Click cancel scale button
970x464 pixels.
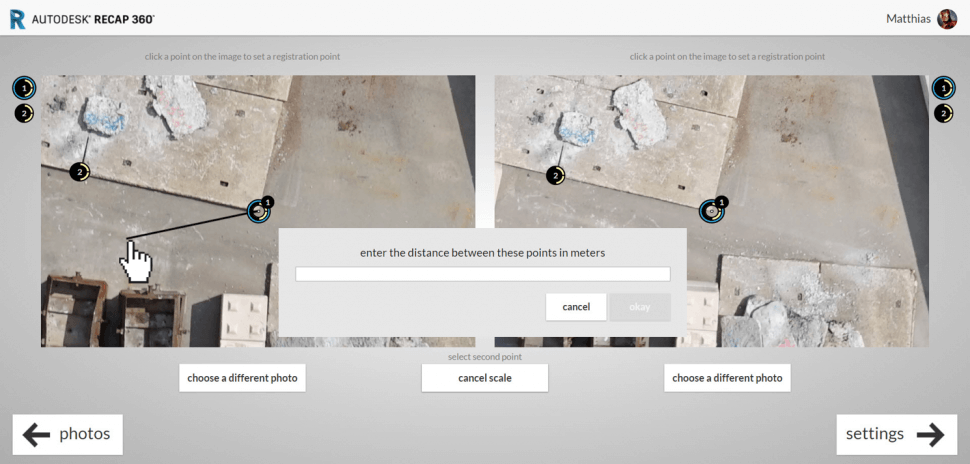click(x=484, y=378)
